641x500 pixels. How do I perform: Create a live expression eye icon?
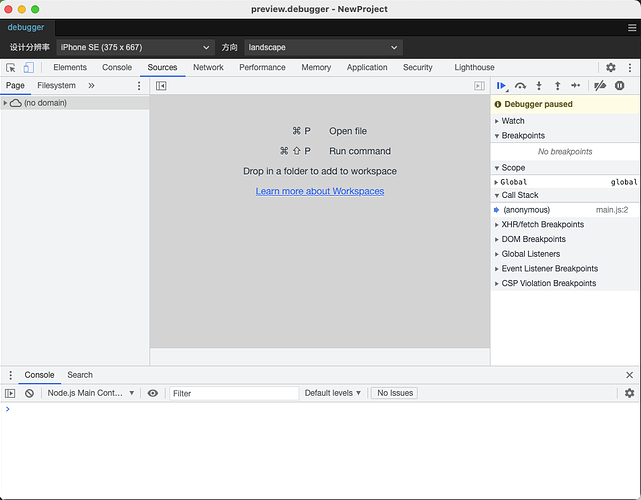tap(152, 393)
